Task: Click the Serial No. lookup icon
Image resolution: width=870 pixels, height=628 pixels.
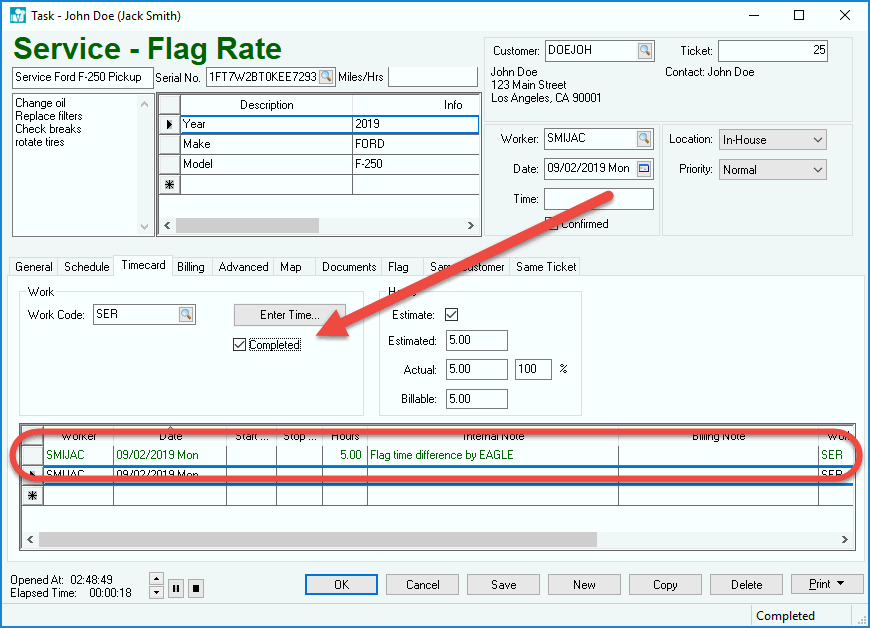Action: tap(326, 78)
